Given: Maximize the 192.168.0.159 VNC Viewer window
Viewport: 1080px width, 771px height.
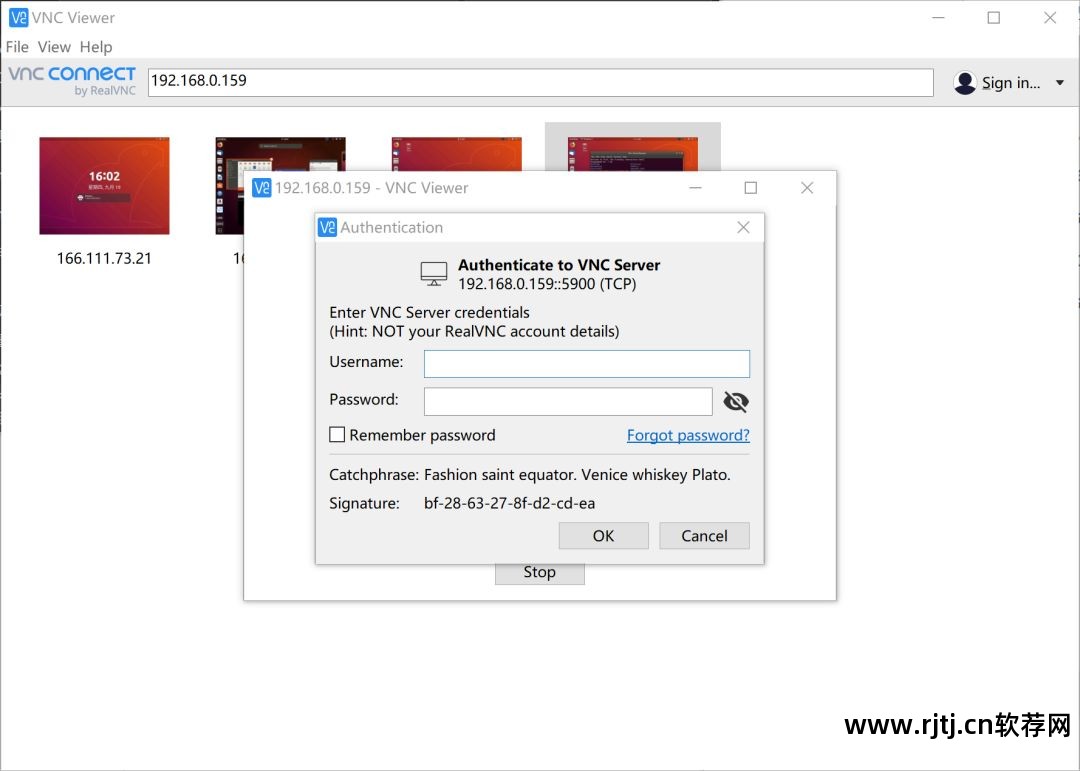Looking at the screenshot, I should [x=751, y=187].
